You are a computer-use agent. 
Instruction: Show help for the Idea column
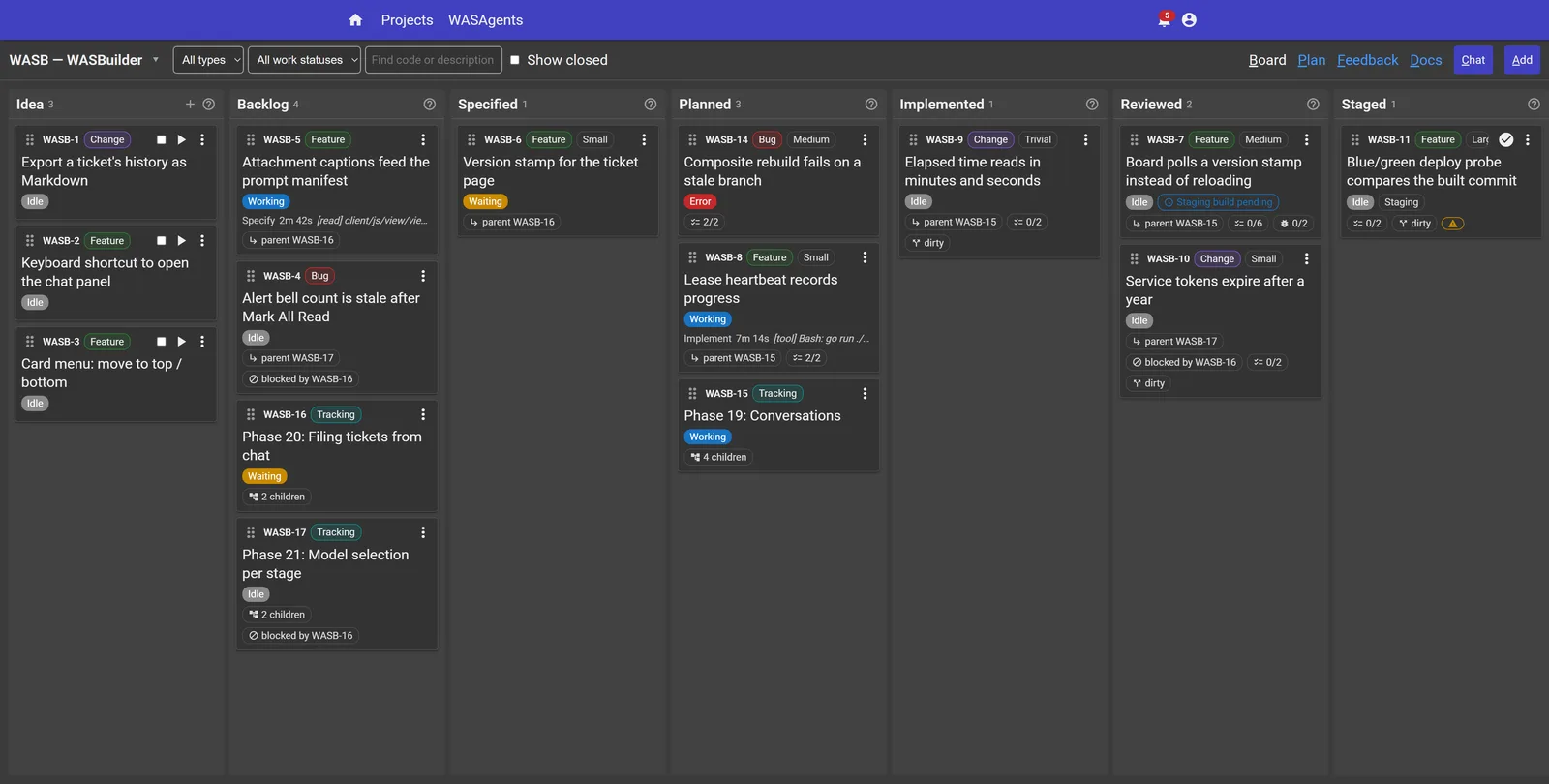[x=208, y=105]
